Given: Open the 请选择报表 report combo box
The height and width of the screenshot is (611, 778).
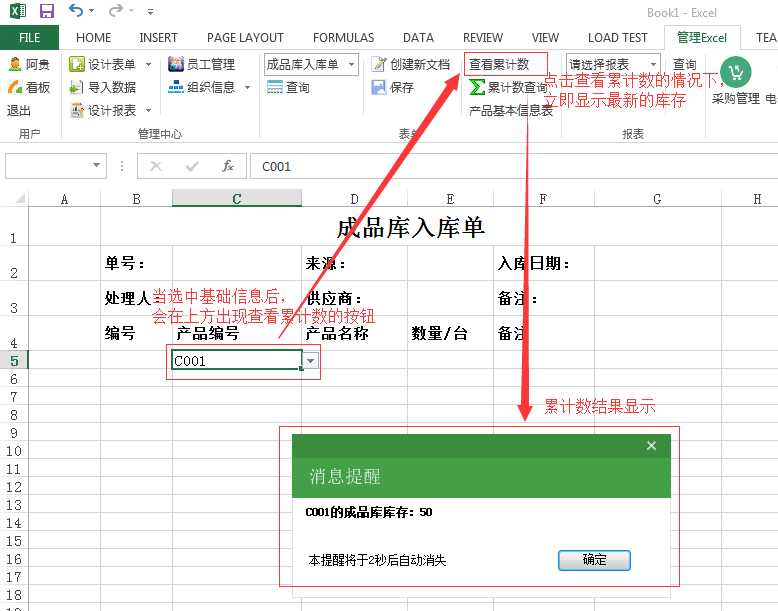Looking at the screenshot, I should [613, 65].
